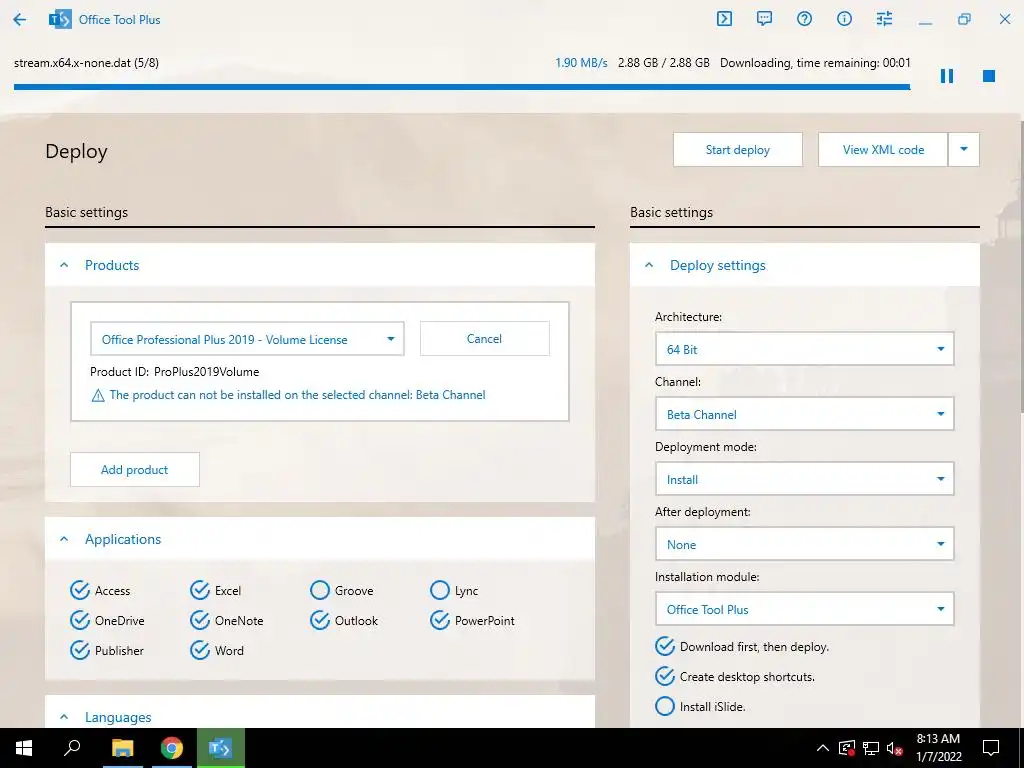
Task: Click Add product button
Action: (135, 470)
